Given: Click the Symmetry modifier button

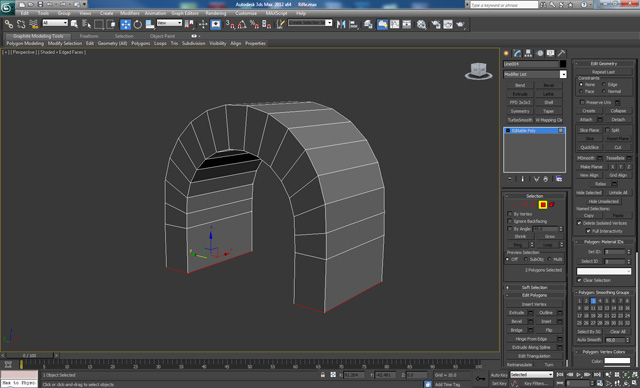Looking at the screenshot, I should click(520, 111).
